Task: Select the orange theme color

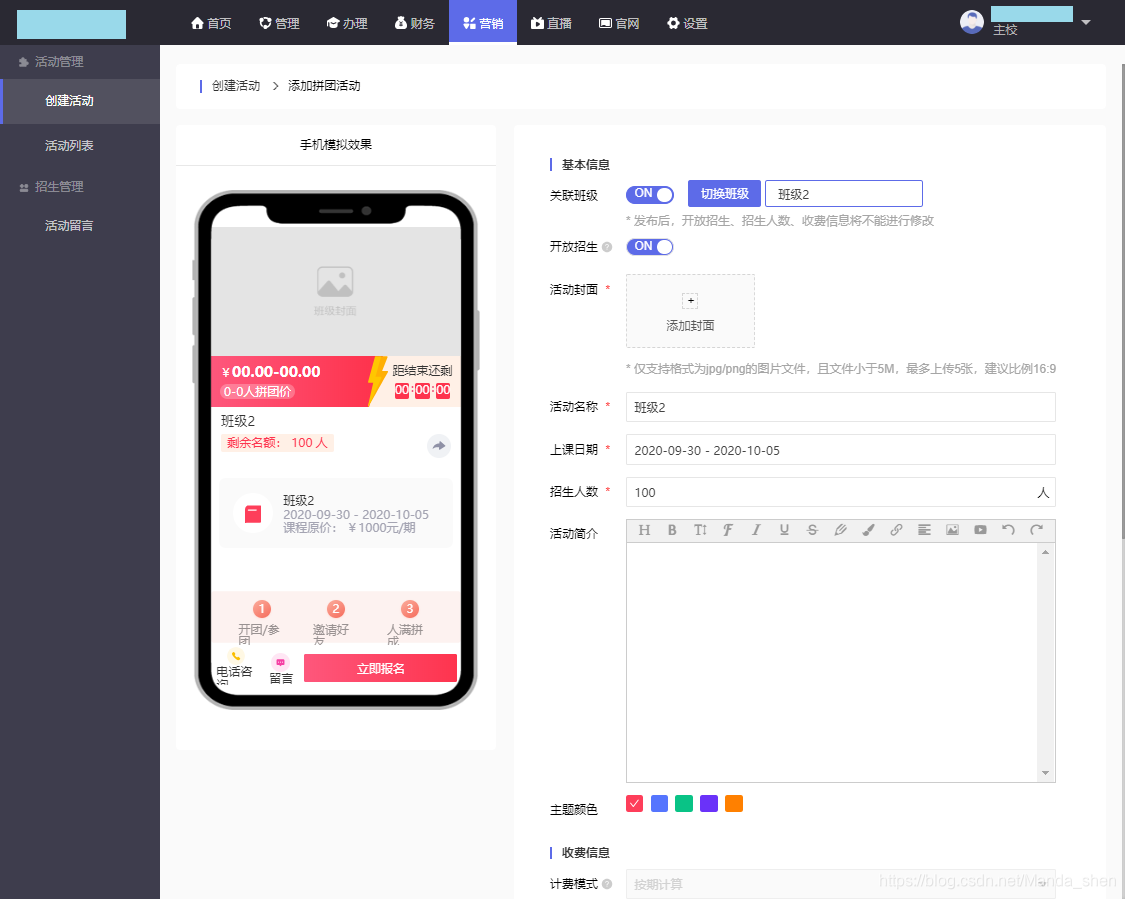Action: click(734, 804)
